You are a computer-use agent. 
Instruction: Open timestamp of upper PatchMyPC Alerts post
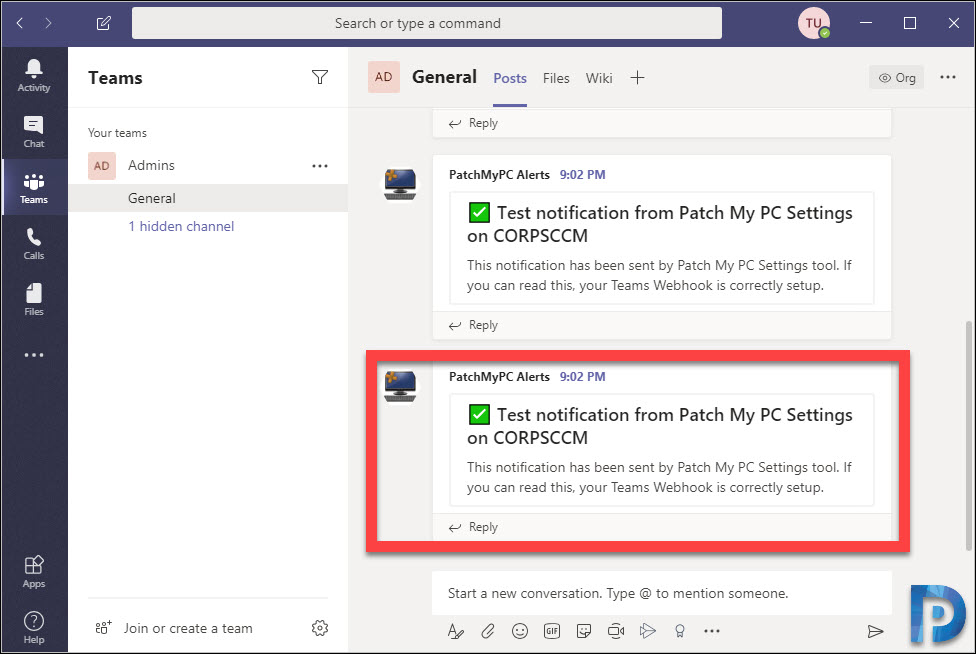(582, 175)
